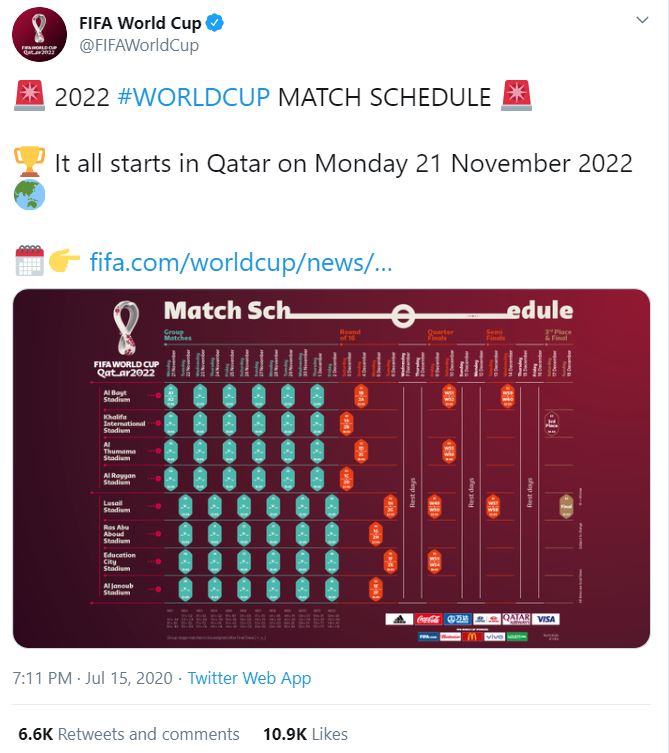This screenshot has width=669, height=753.
Task: View the 10.9K Likes list
Action: (x=305, y=734)
